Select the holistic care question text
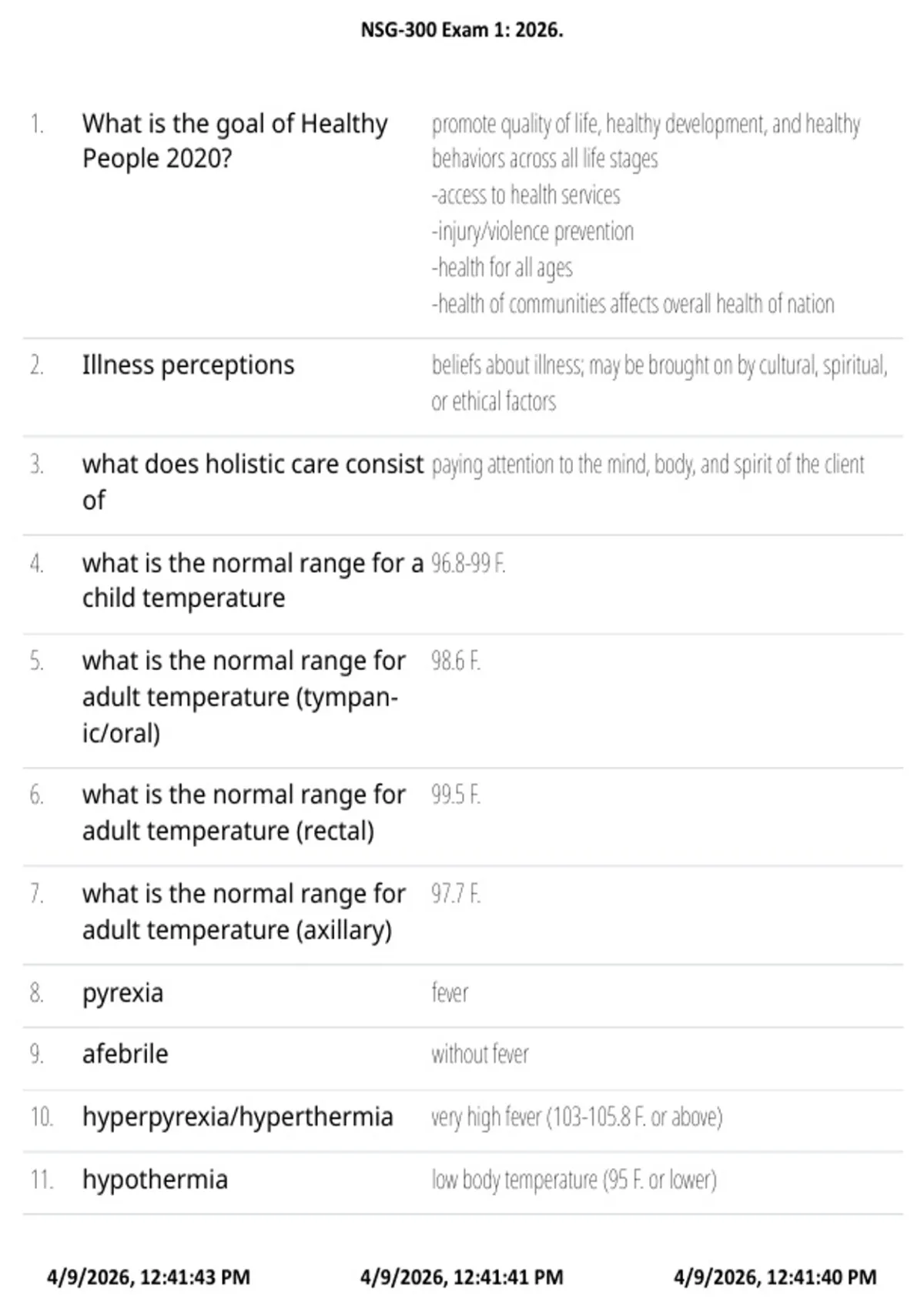Image resolution: width=924 pixels, height=1309 pixels. point(253,482)
